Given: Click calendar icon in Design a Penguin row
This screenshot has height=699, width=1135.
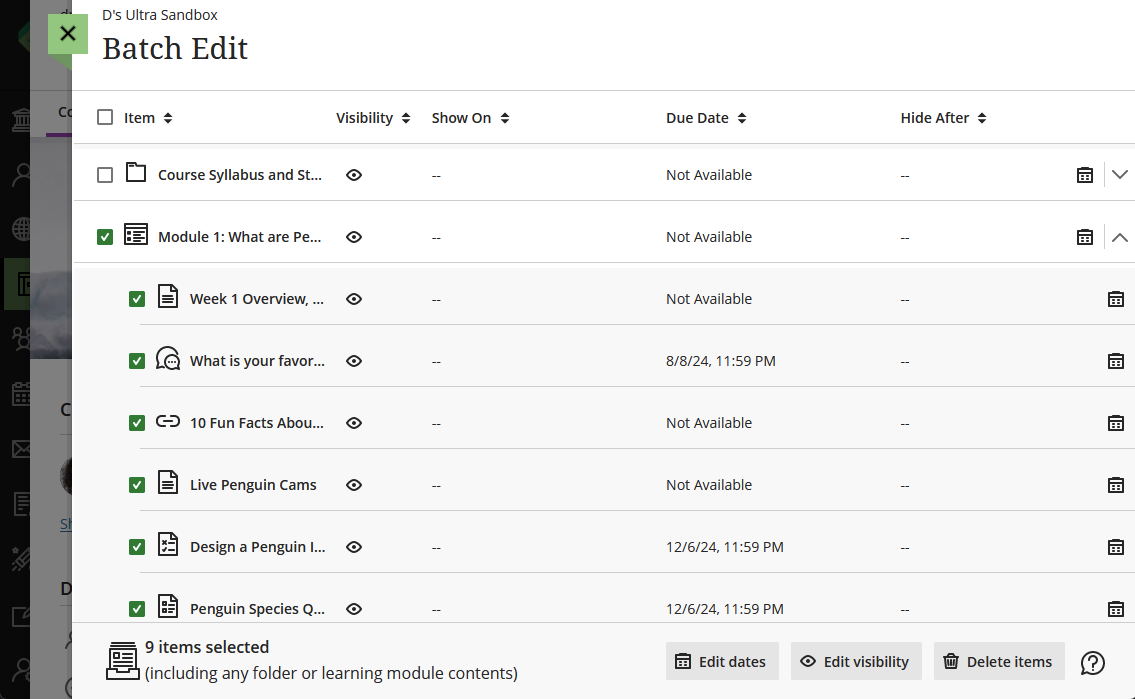Looking at the screenshot, I should 1115,547.
